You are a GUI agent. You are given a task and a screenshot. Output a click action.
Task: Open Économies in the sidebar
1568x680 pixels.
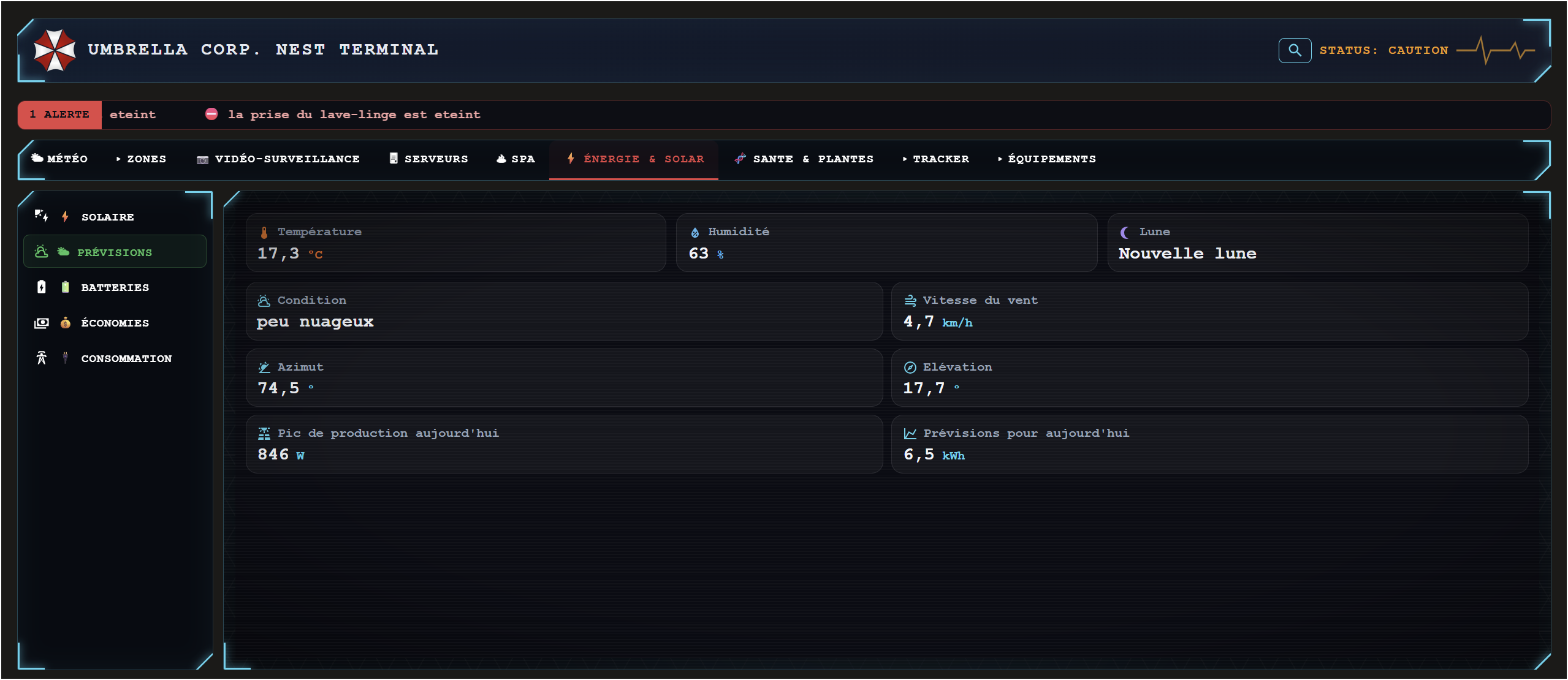115,322
